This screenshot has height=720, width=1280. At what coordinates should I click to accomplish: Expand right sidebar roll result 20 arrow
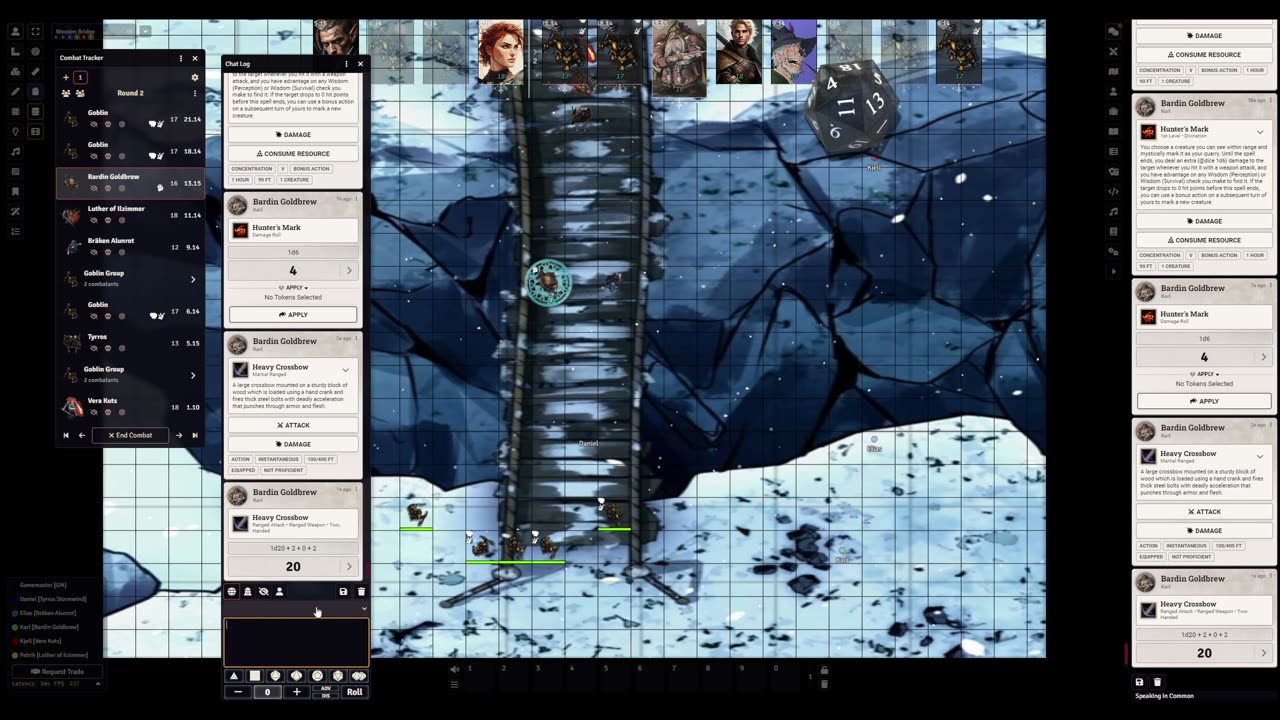[x=1263, y=653]
